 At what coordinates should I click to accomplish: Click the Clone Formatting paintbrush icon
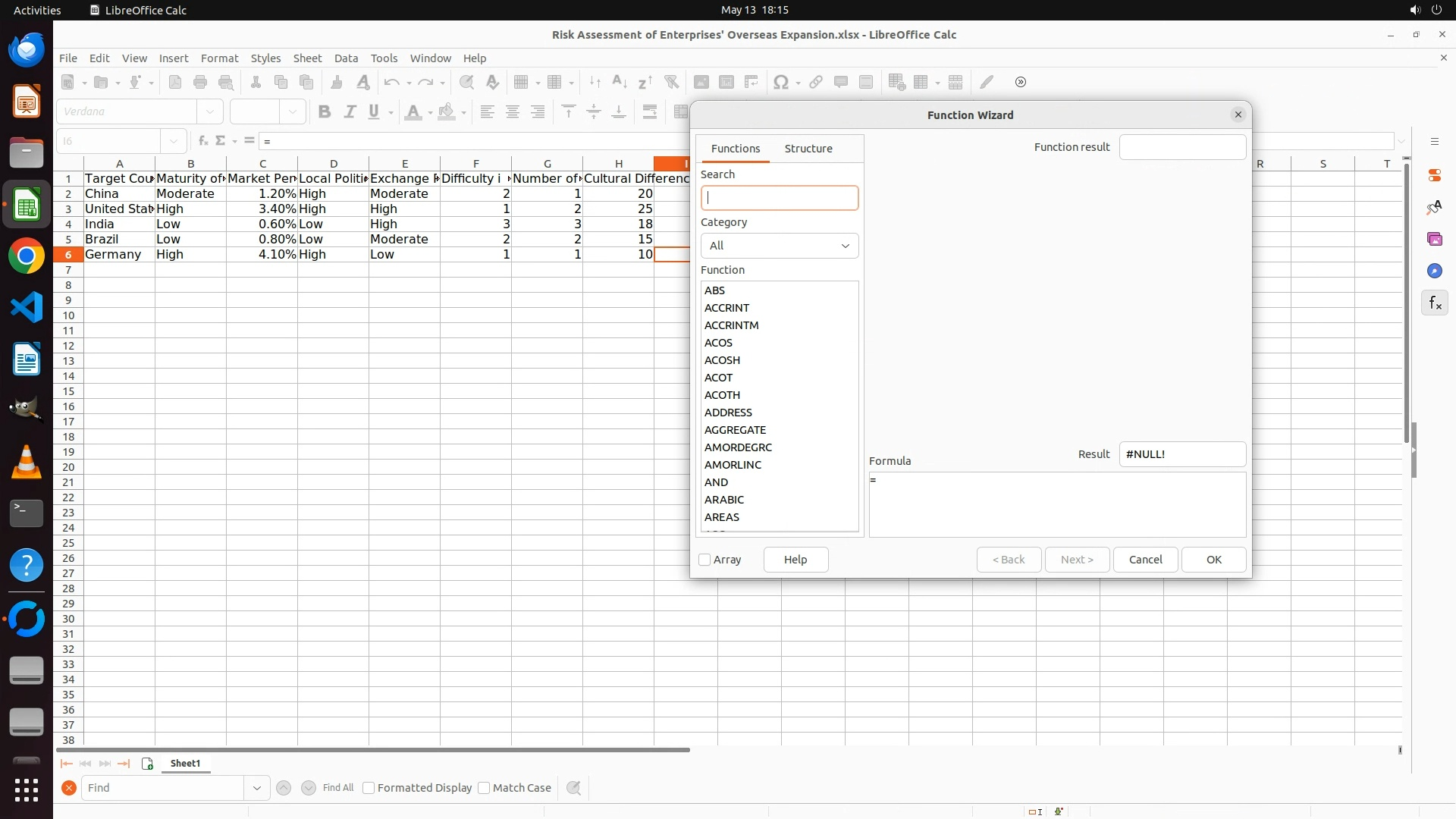[337, 82]
